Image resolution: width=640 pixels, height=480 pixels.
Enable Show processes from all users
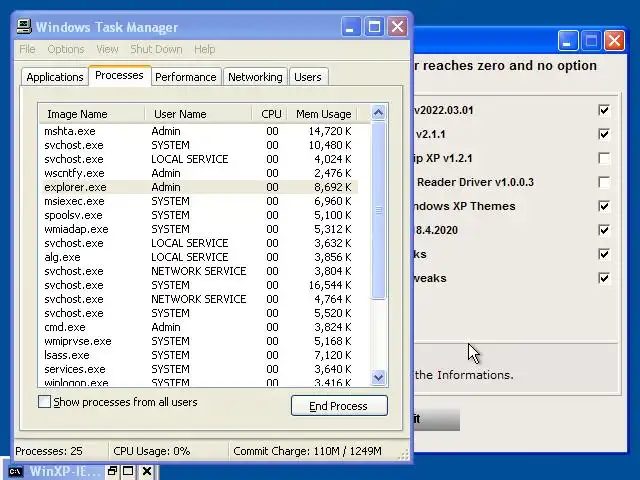tap(44, 402)
